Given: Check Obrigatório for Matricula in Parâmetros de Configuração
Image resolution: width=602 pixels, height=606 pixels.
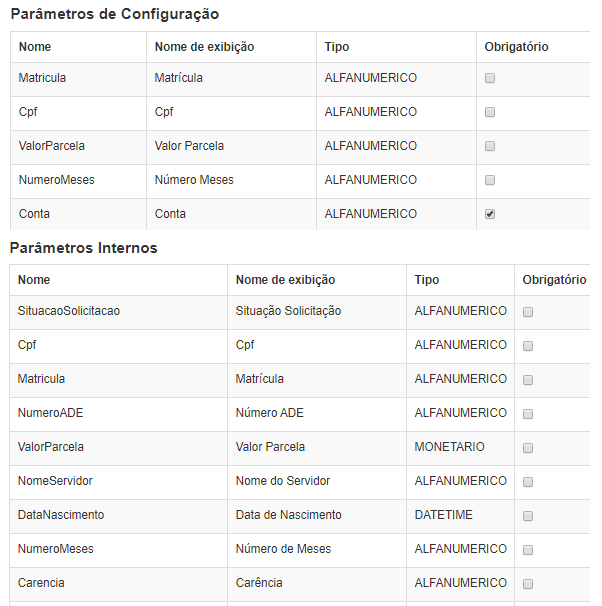Looking at the screenshot, I should 490,78.
